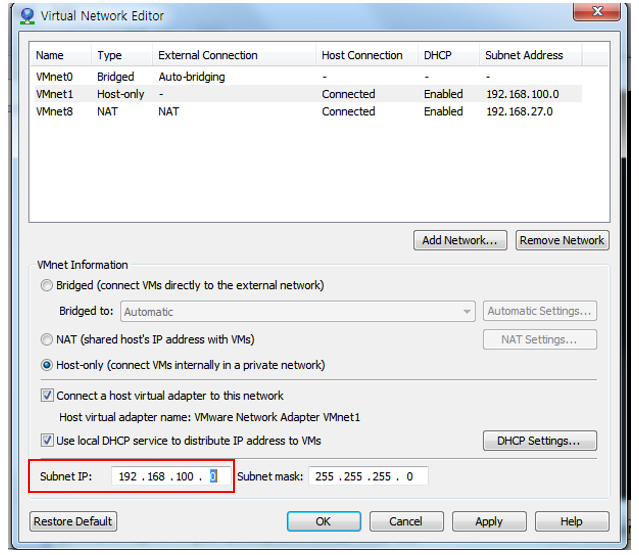This screenshot has width=639, height=555.
Task: Click the Virtual Network Editor title icon
Action: [27, 15]
